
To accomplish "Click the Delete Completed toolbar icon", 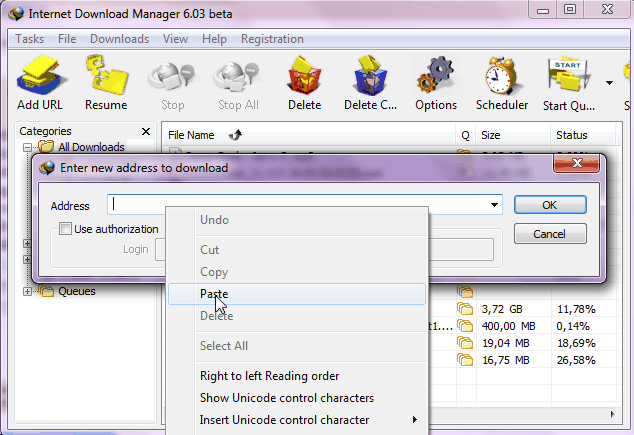I will tap(370, 76).
